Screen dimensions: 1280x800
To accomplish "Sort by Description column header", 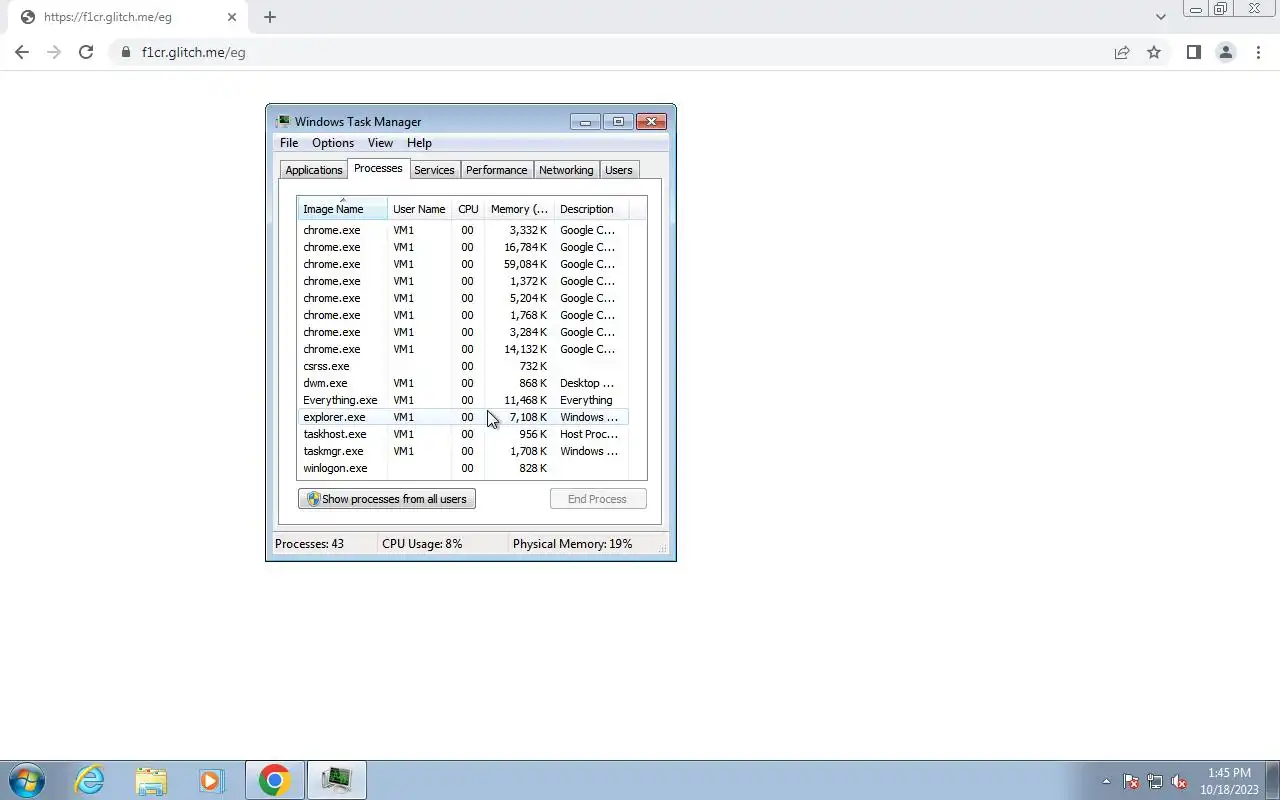I will click(x=591, y=209).
